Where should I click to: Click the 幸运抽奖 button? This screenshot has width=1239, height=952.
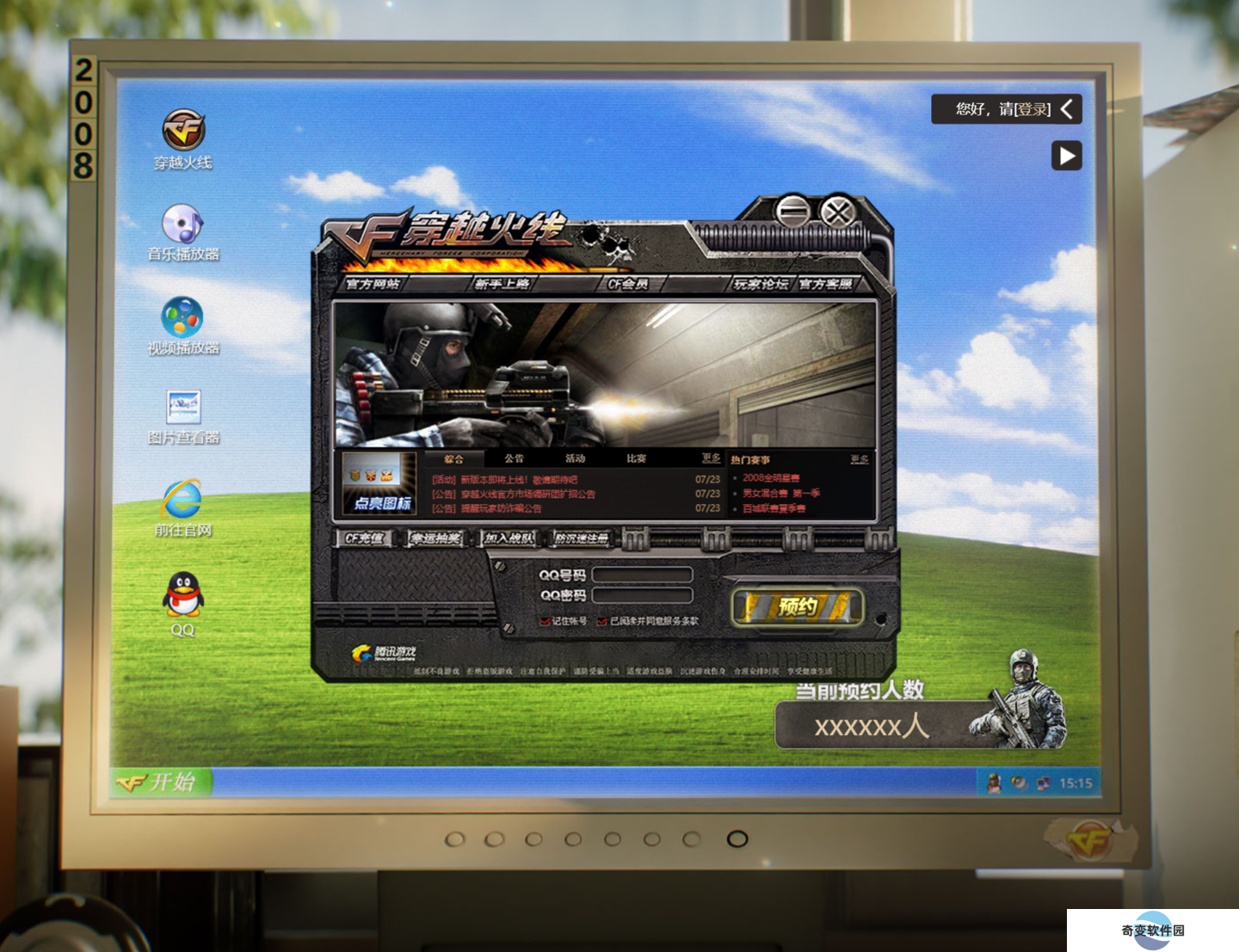pyautogui.click(x=435, y=538)
